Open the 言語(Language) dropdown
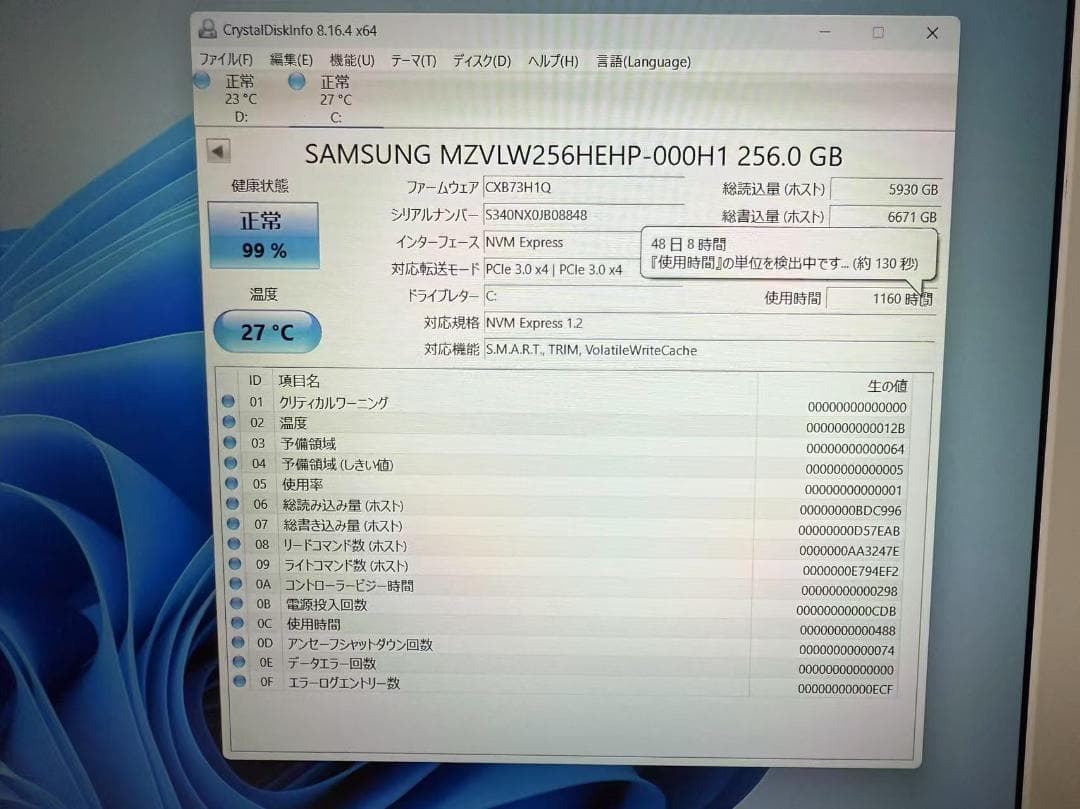This screenshot has width=1080, height=809. pyautogui.click(x=643, y=61)
